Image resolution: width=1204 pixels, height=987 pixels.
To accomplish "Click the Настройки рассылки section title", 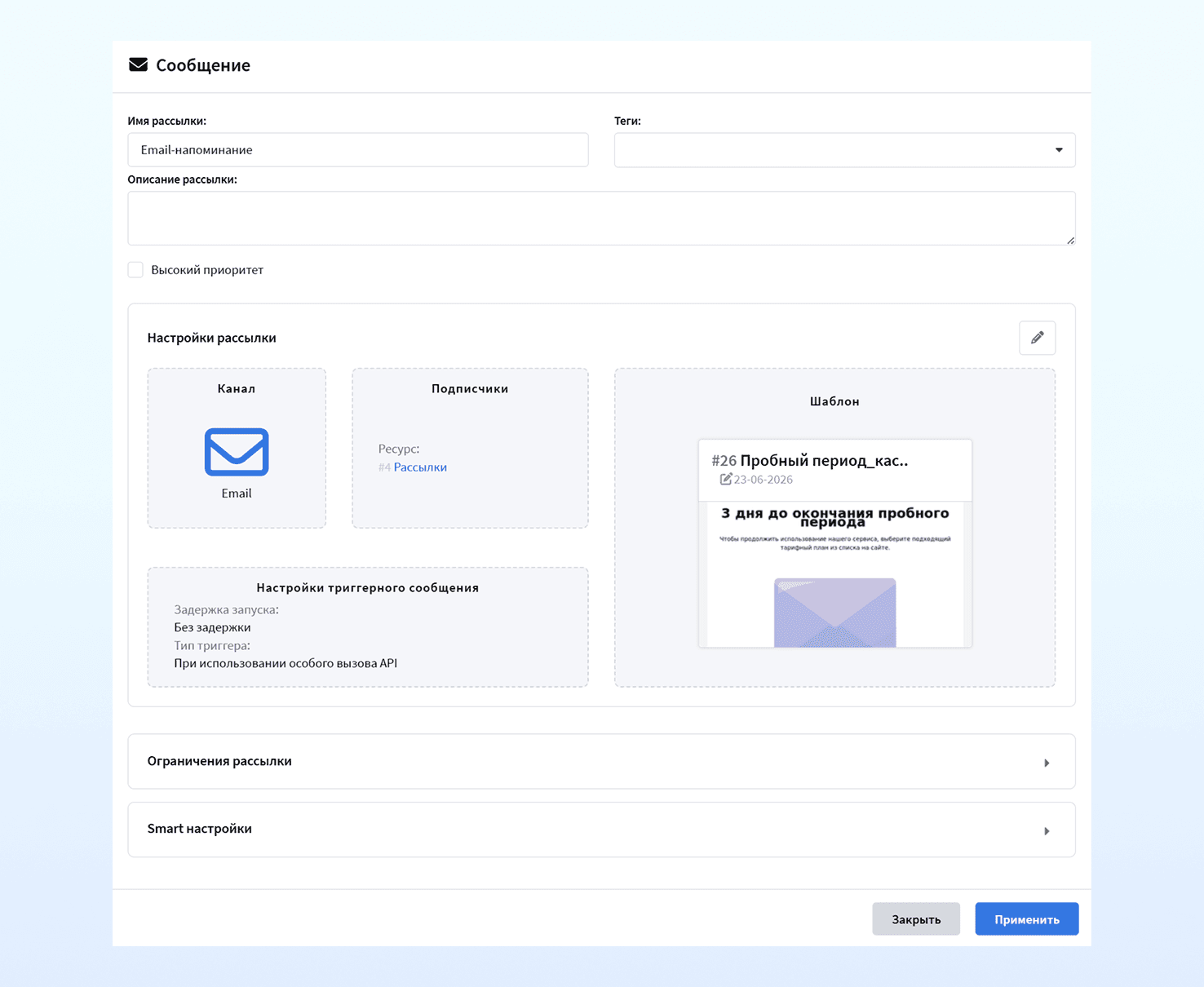I will click(212, 338).
